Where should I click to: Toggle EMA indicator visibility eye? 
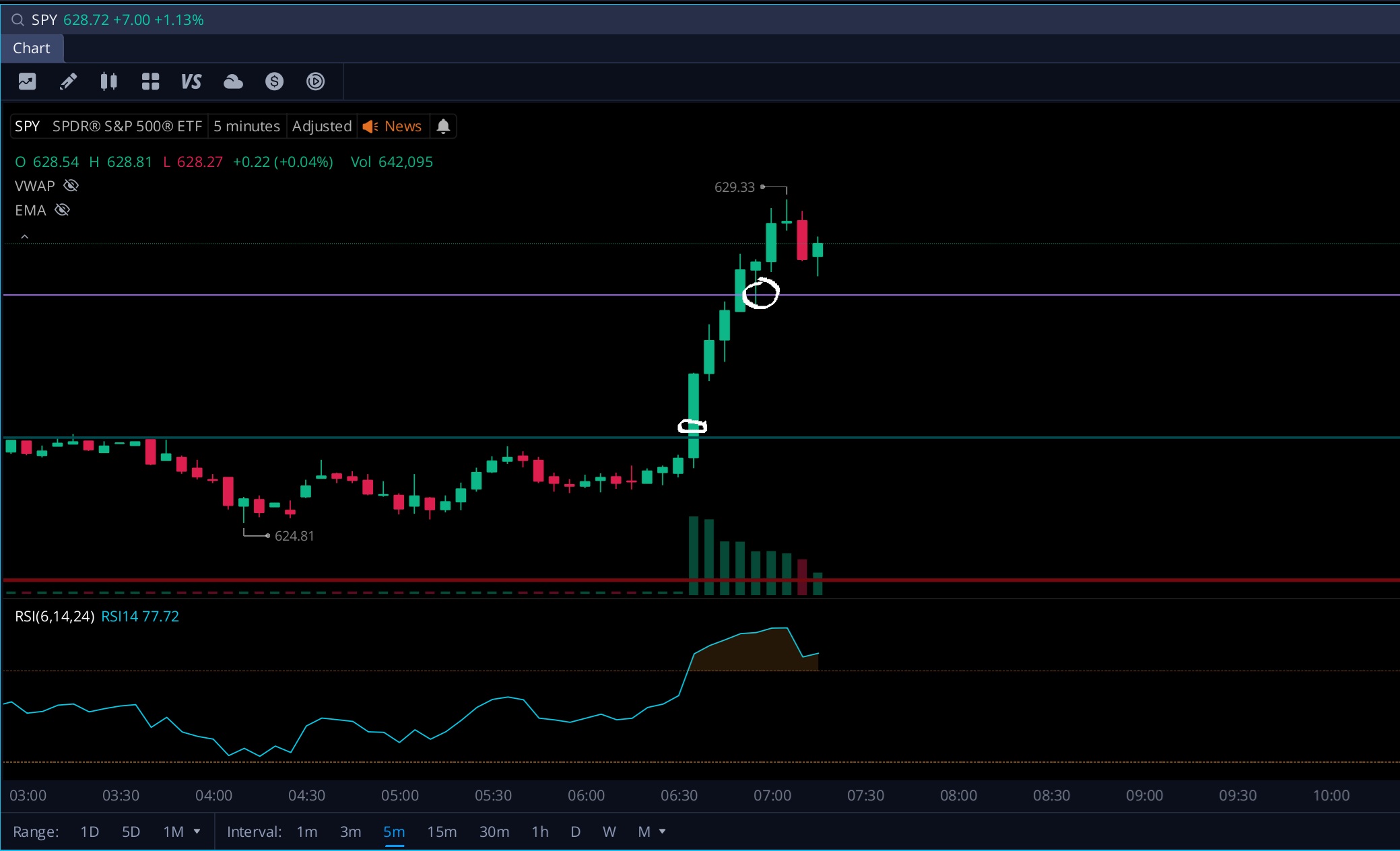(x=62, y=210)
